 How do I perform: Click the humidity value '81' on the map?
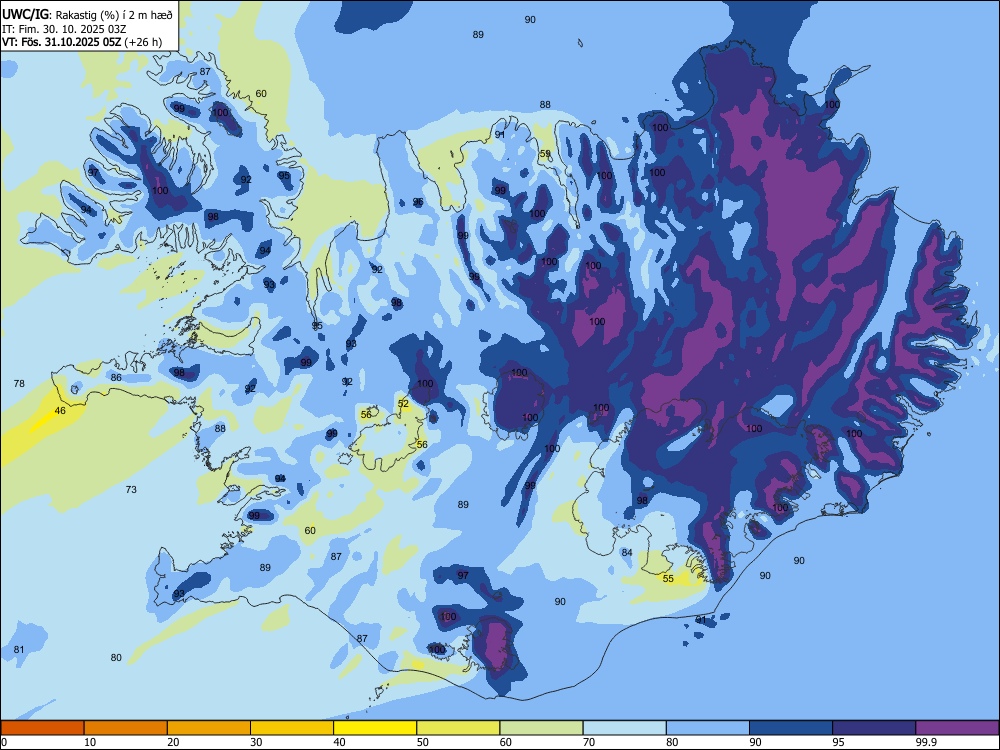point(19,650)
